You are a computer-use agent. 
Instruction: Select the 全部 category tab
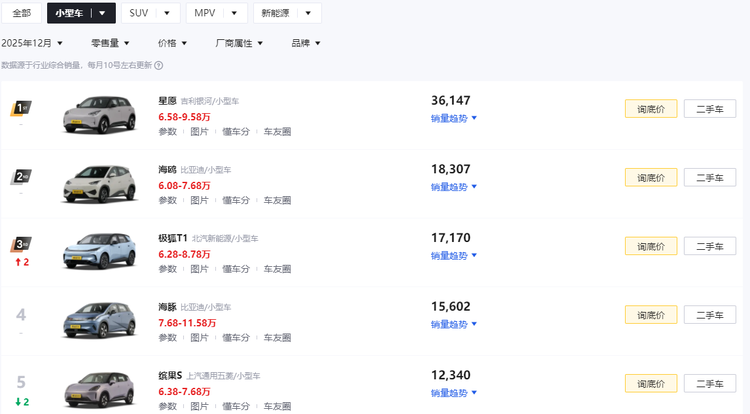pyautogui.click(x=21, y=13)
